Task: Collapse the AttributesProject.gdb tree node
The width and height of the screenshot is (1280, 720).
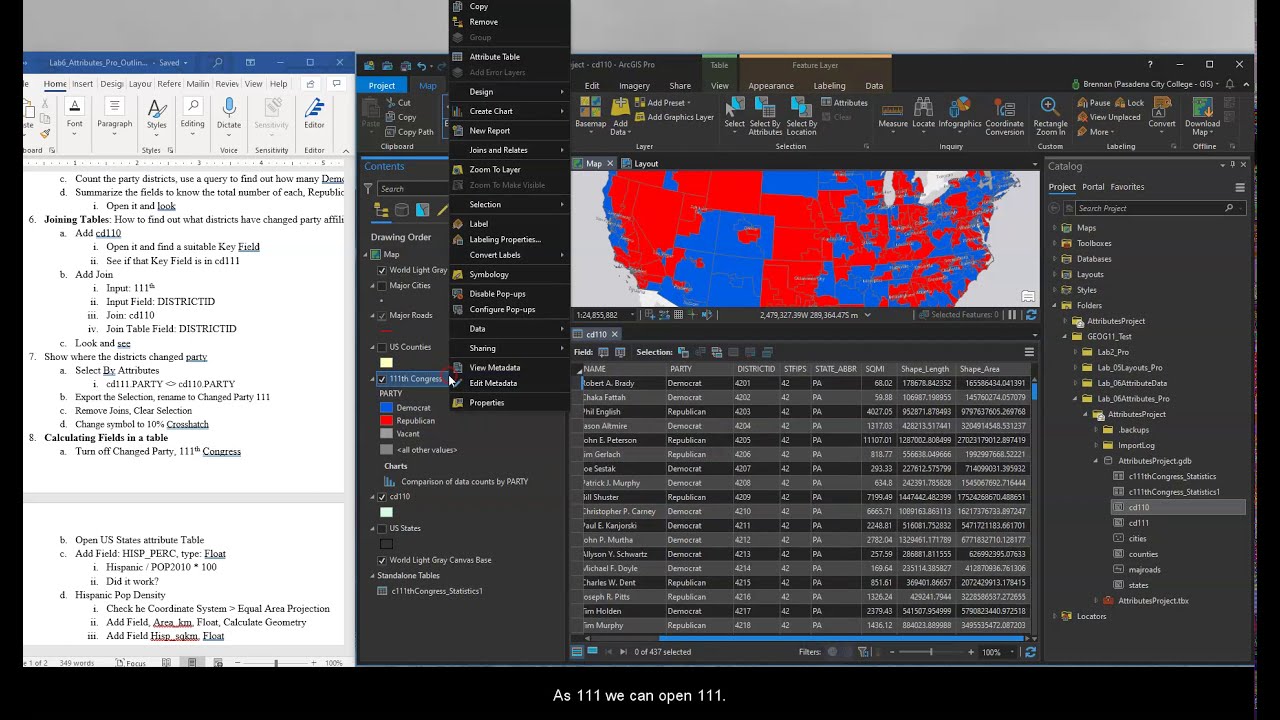Action: click(1097, 461)
